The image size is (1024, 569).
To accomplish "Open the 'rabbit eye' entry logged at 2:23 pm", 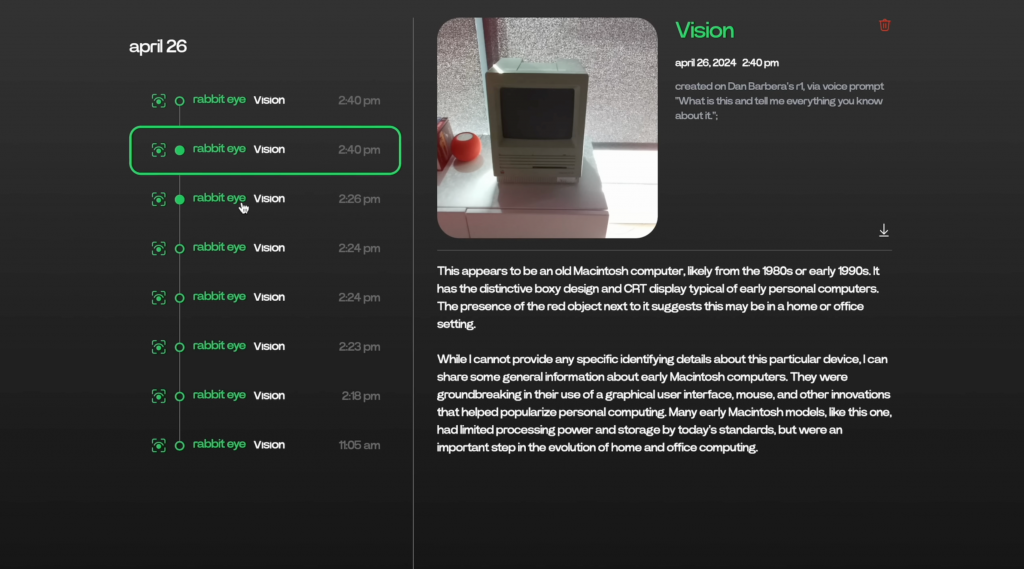I will [x=219, y=346].
